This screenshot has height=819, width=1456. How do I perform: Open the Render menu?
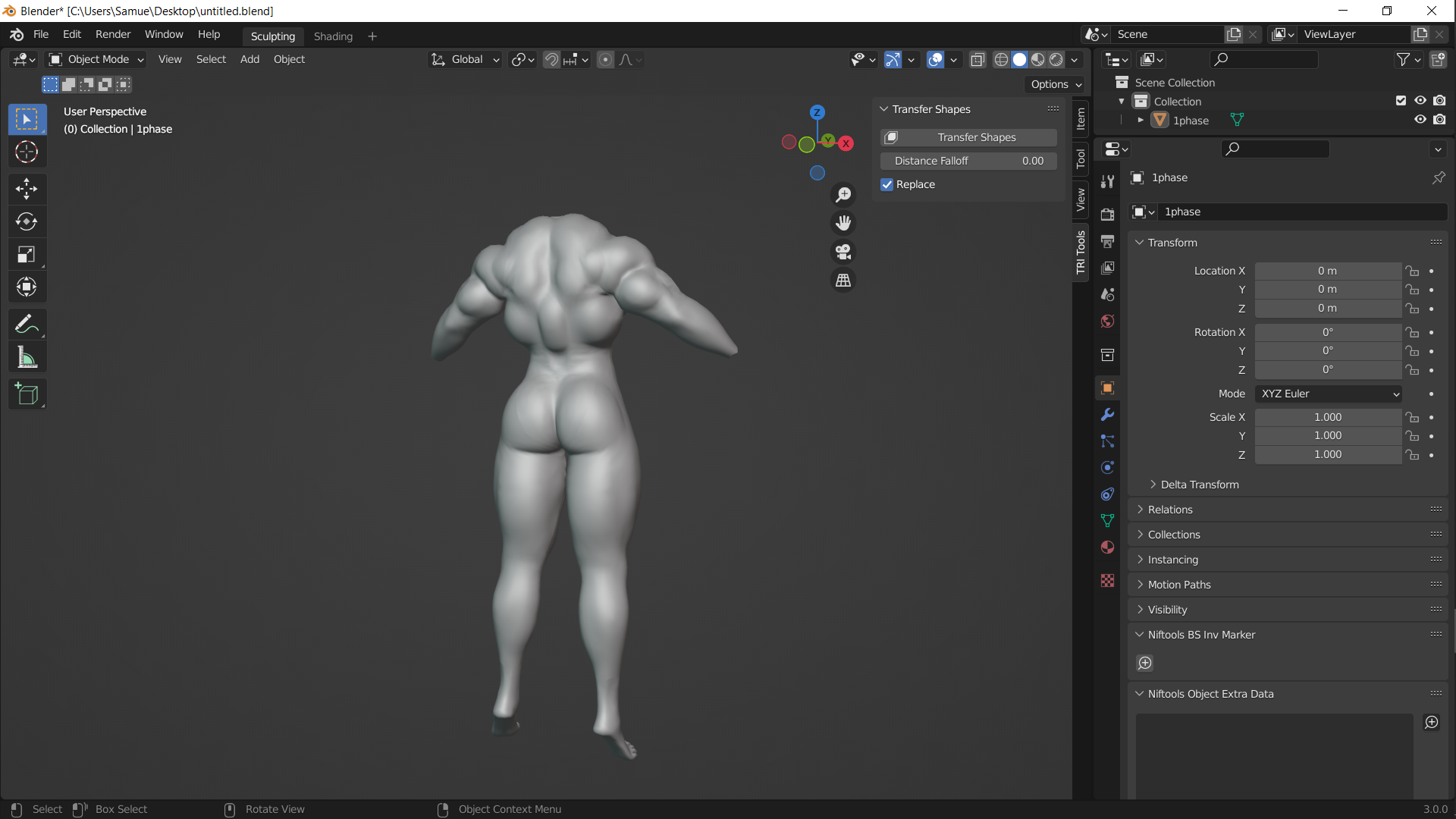click(x=113, y=34)
